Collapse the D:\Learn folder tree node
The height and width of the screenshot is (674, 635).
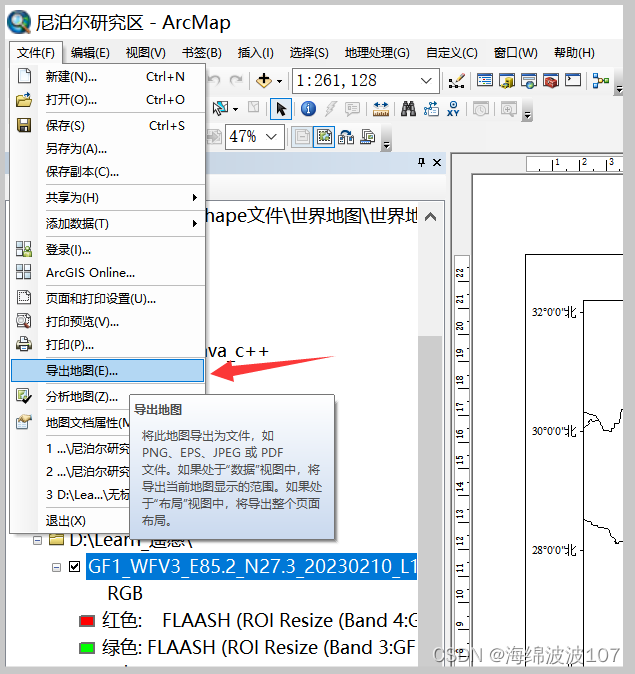[x=38, y=540]
